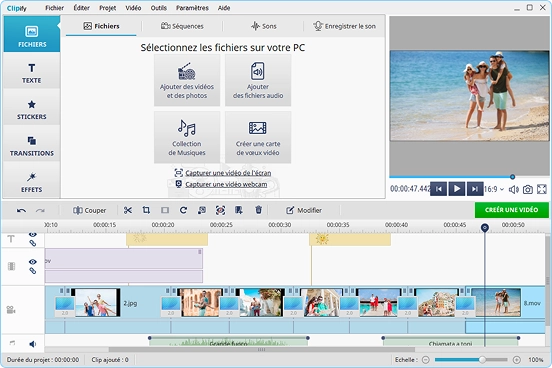
Task: Open the Vidéo menu
Action: pos(133,8)
